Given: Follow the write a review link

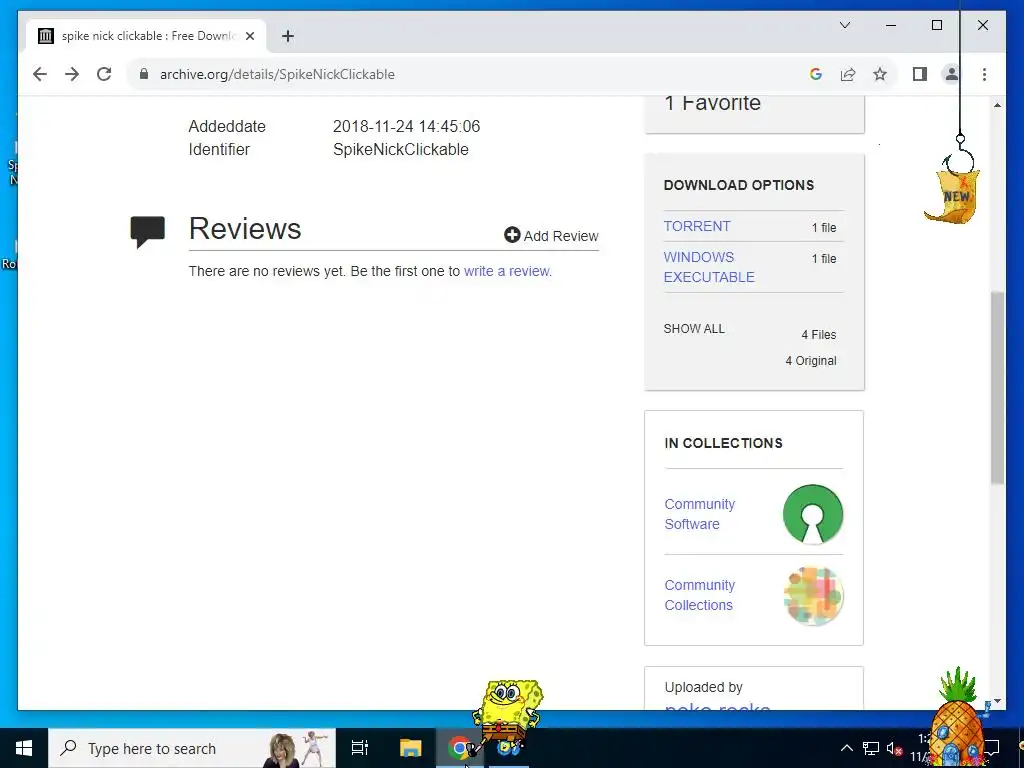Looking at the screenshot, I should [507, 271].
